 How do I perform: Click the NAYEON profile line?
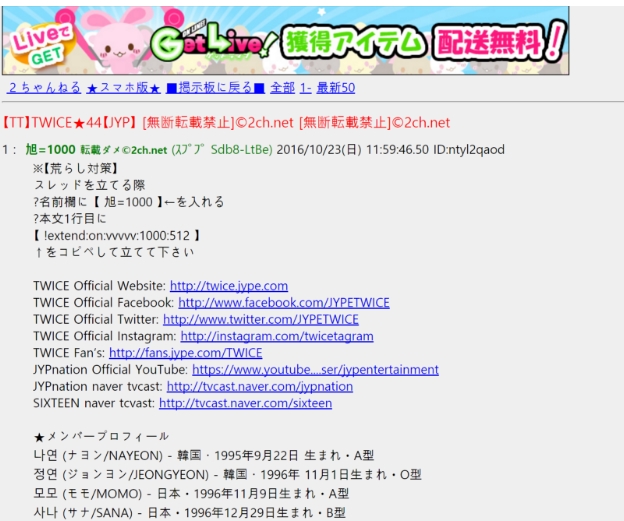203,455
